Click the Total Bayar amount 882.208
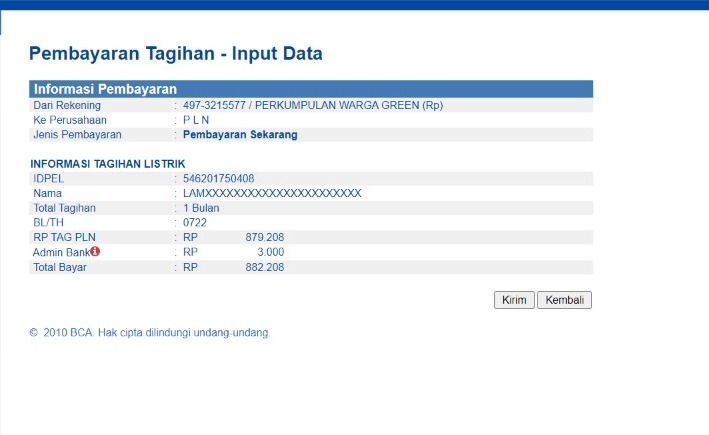The image size is (709, 435). [x=264, y=268]
